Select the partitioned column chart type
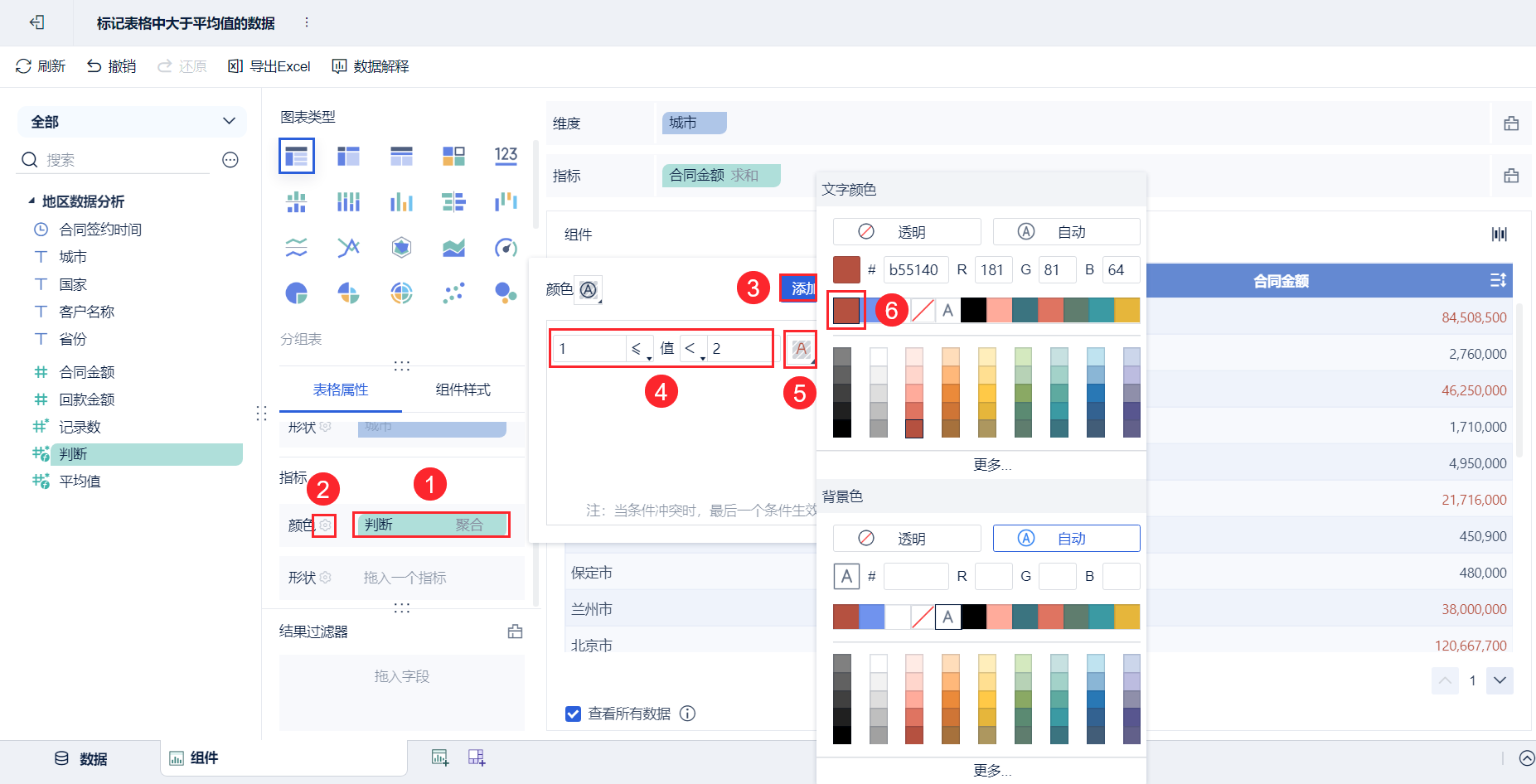This screenshot has width=1536, height=784. (x=296, y=201)
